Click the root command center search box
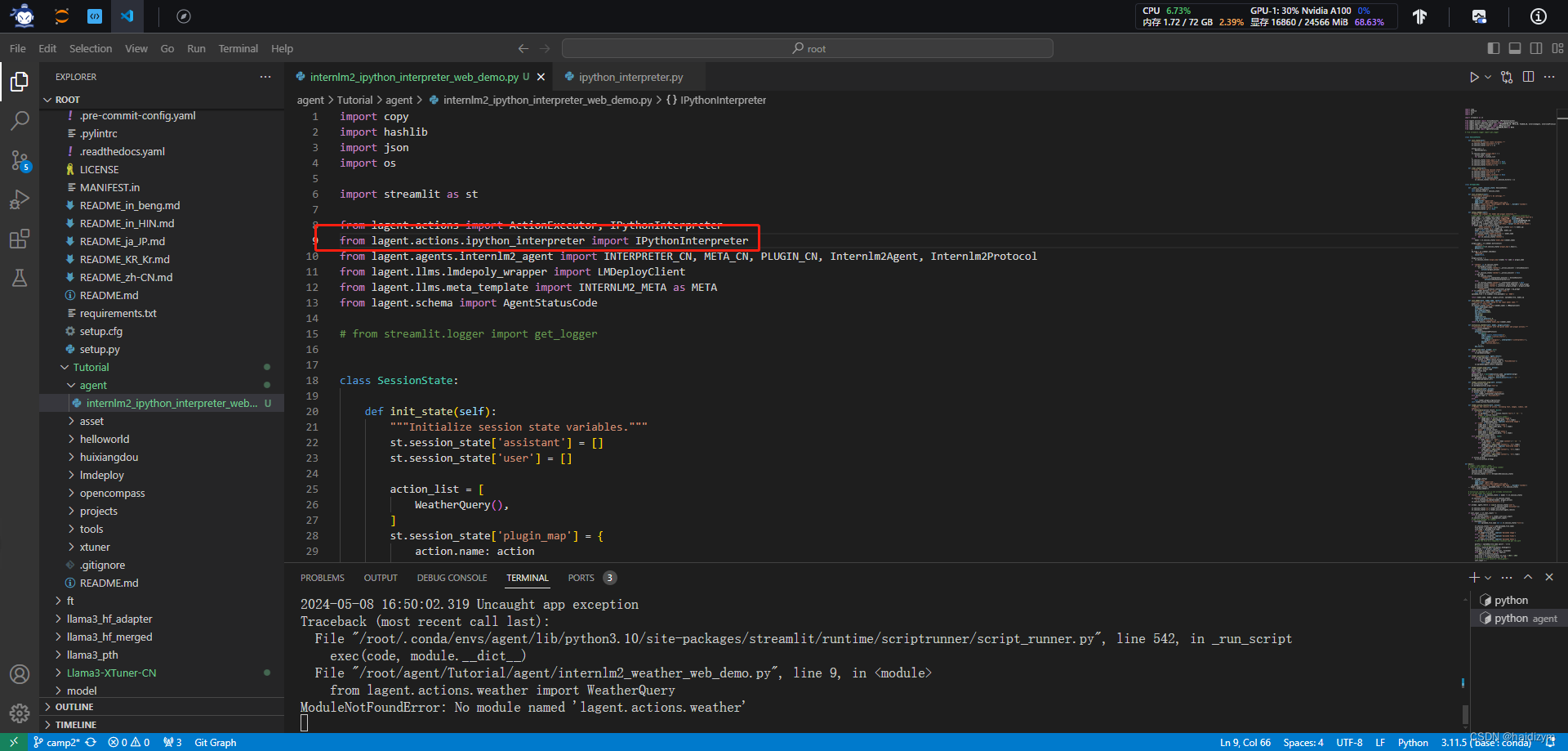The width and height of the screenshot is (1568, 751). point(808,48)
